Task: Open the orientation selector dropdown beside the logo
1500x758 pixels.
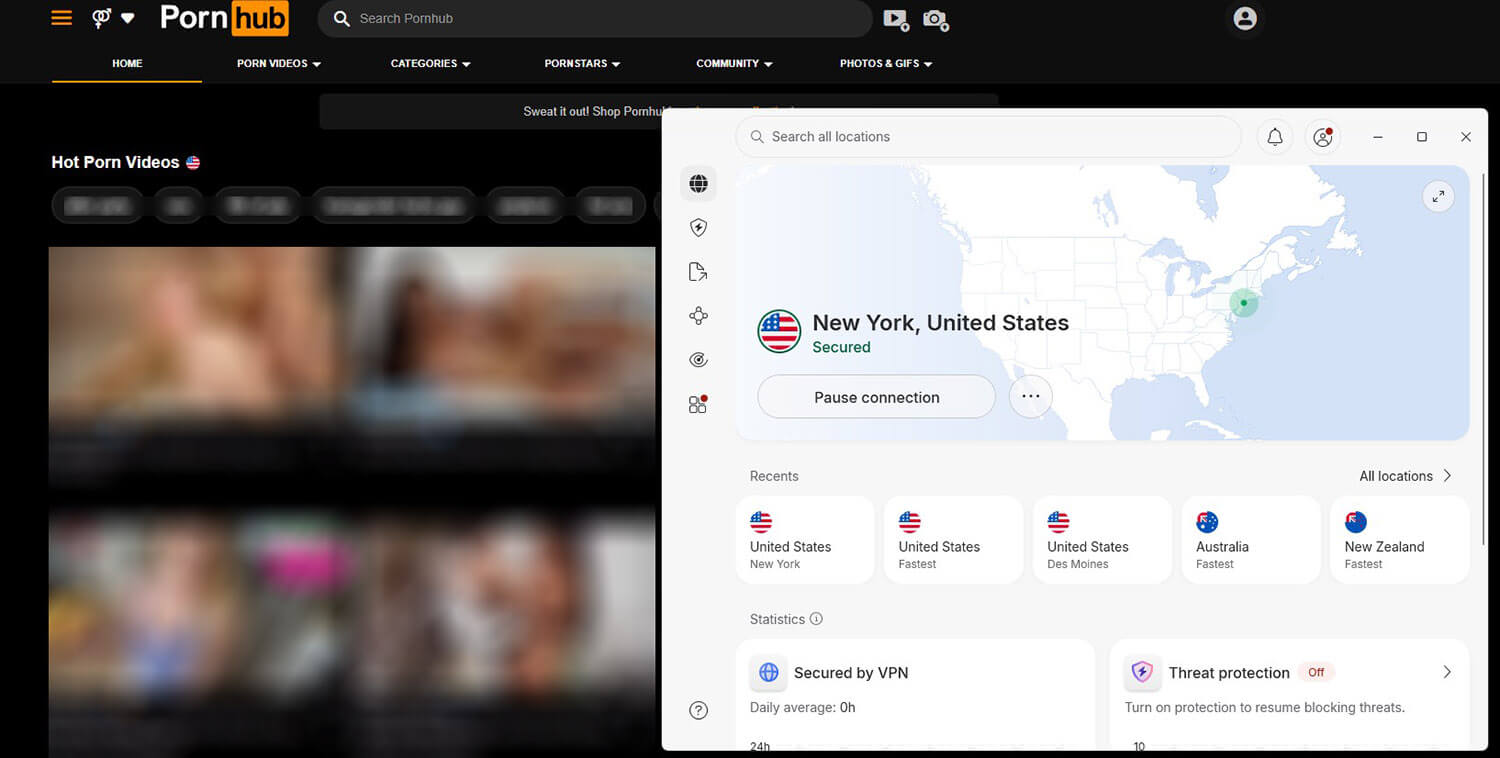Action: (113, 18)
